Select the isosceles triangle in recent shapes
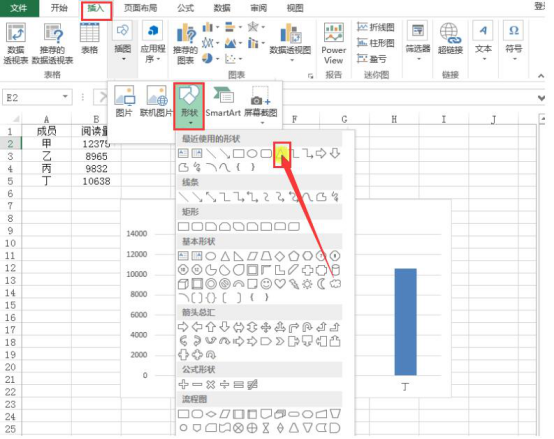 (281, 153)
